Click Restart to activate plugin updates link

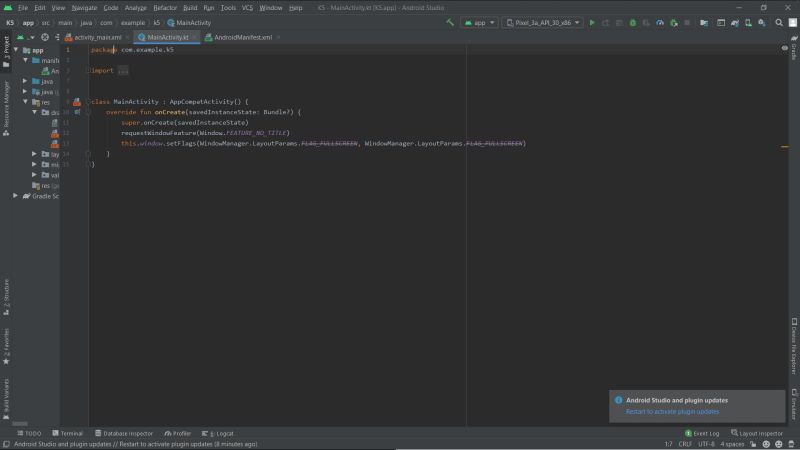(x=672, y=412)
